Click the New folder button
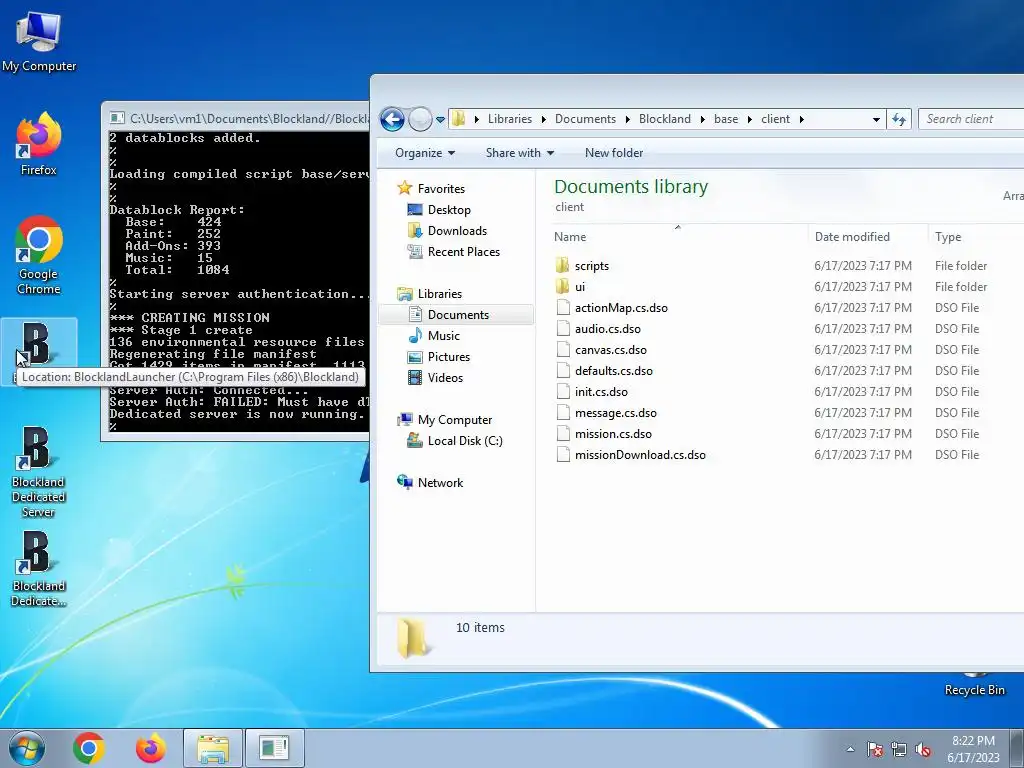Image resolution: width=1024 pixels, height=768 pixels. click(614, 153)
